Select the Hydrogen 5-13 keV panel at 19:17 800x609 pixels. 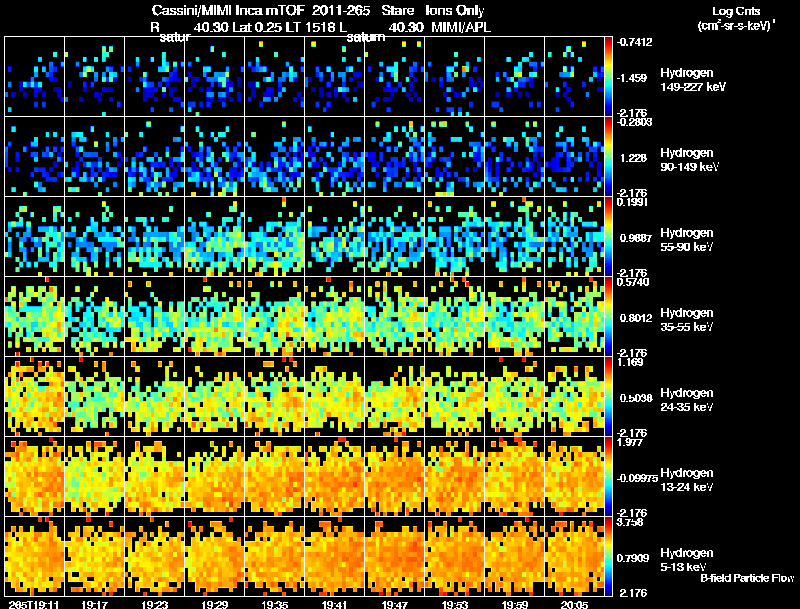click(95, 556)
